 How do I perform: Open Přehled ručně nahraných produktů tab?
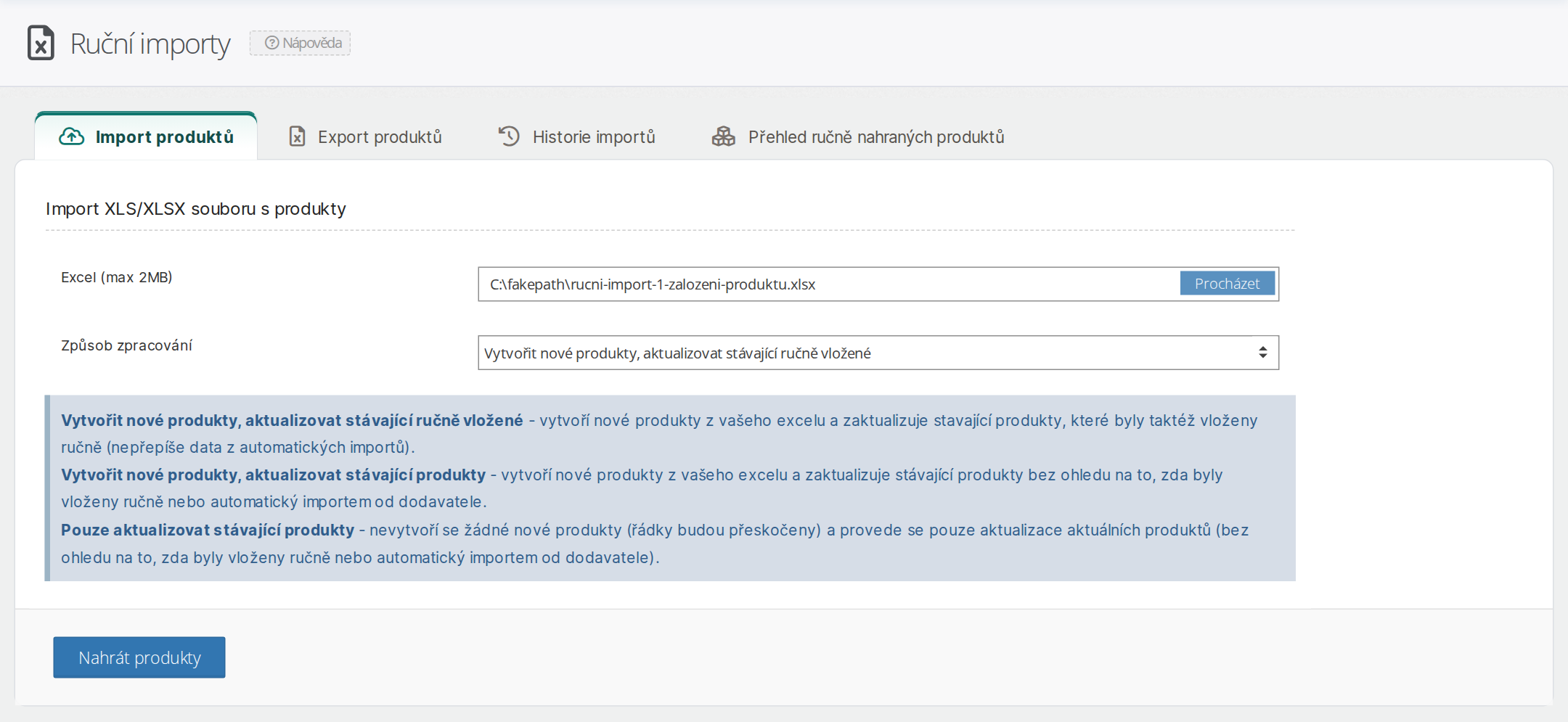tap(858, 136)
